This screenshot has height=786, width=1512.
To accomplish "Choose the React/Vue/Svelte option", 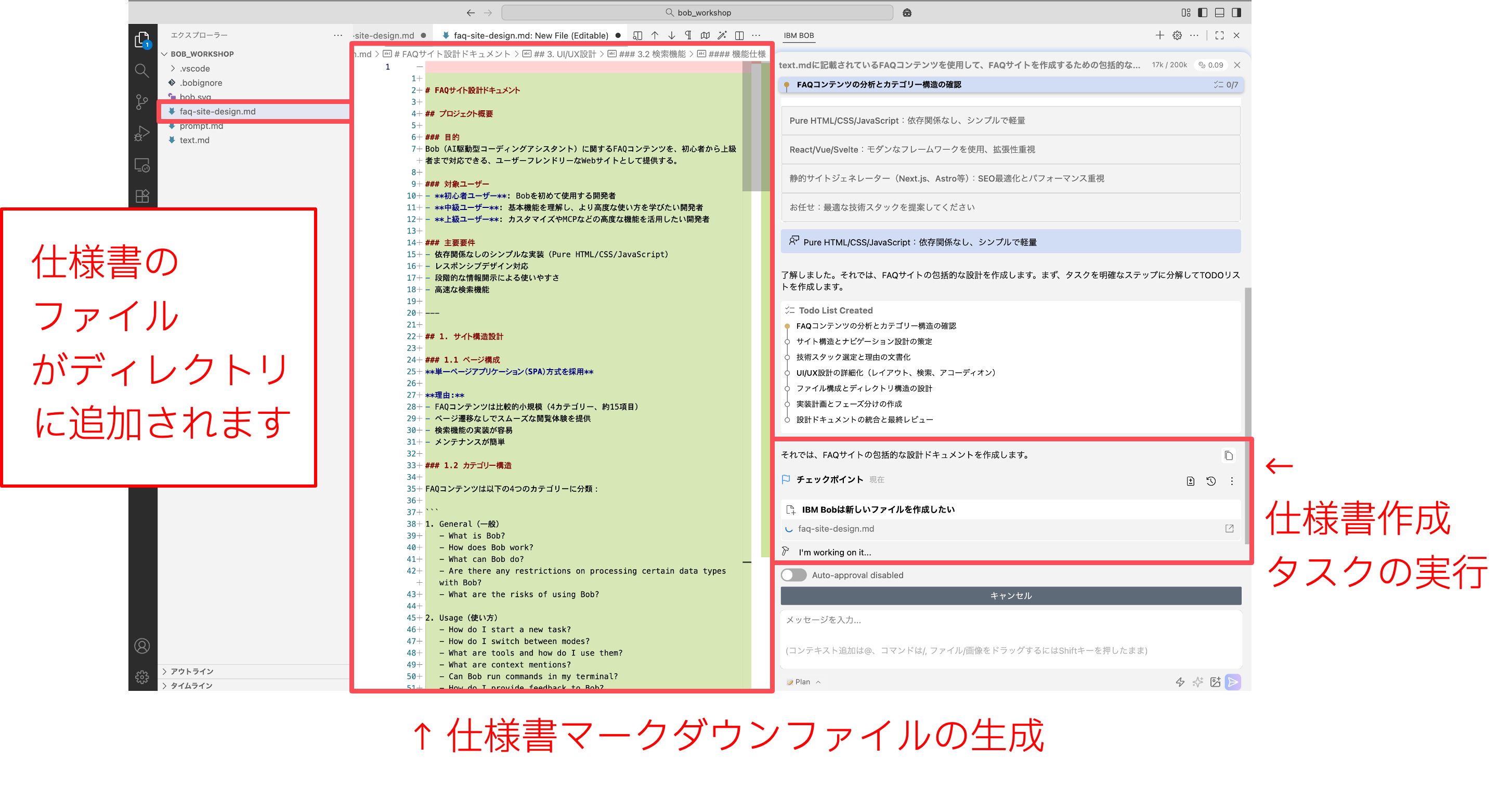I will (1010, 149).
